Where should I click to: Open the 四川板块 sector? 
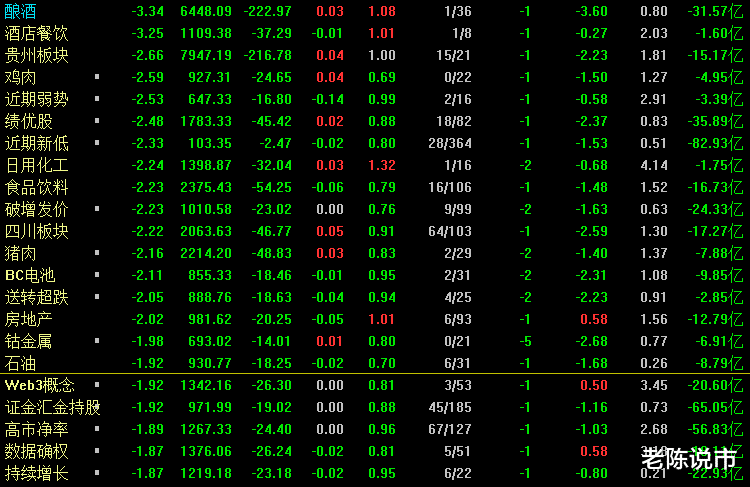coord(37,231)
